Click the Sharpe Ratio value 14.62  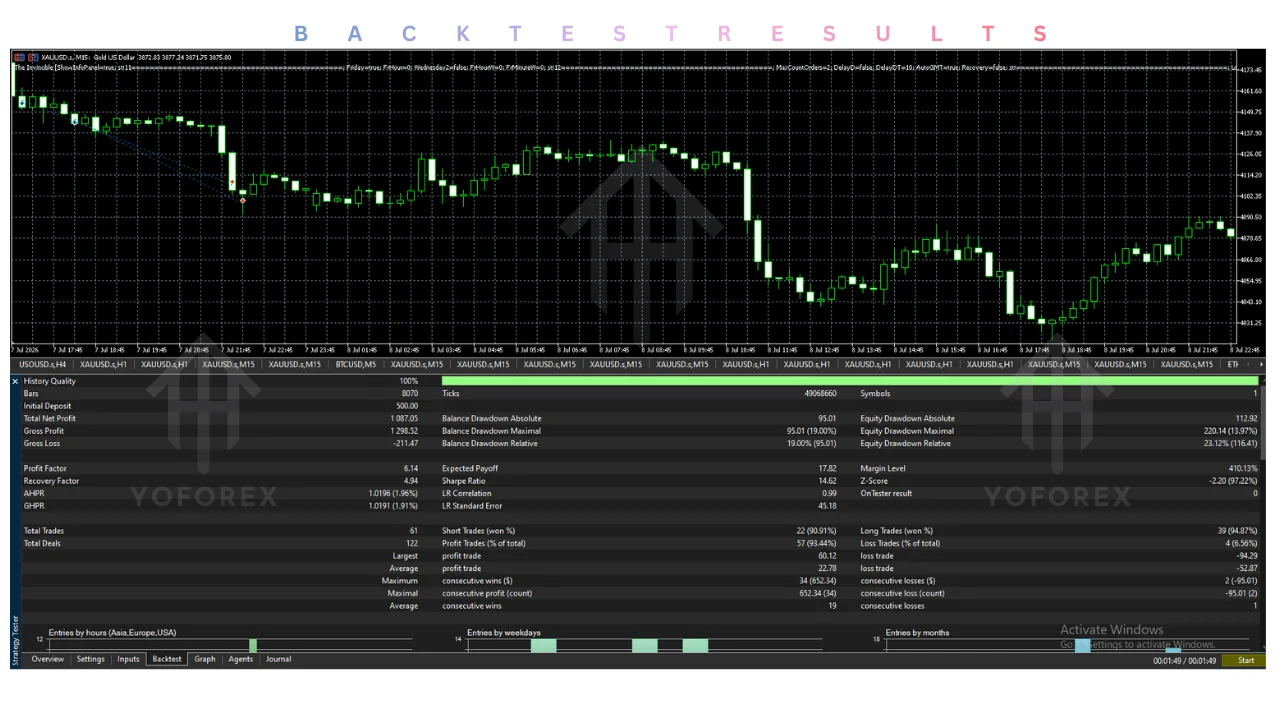click(x=827, y=481)
